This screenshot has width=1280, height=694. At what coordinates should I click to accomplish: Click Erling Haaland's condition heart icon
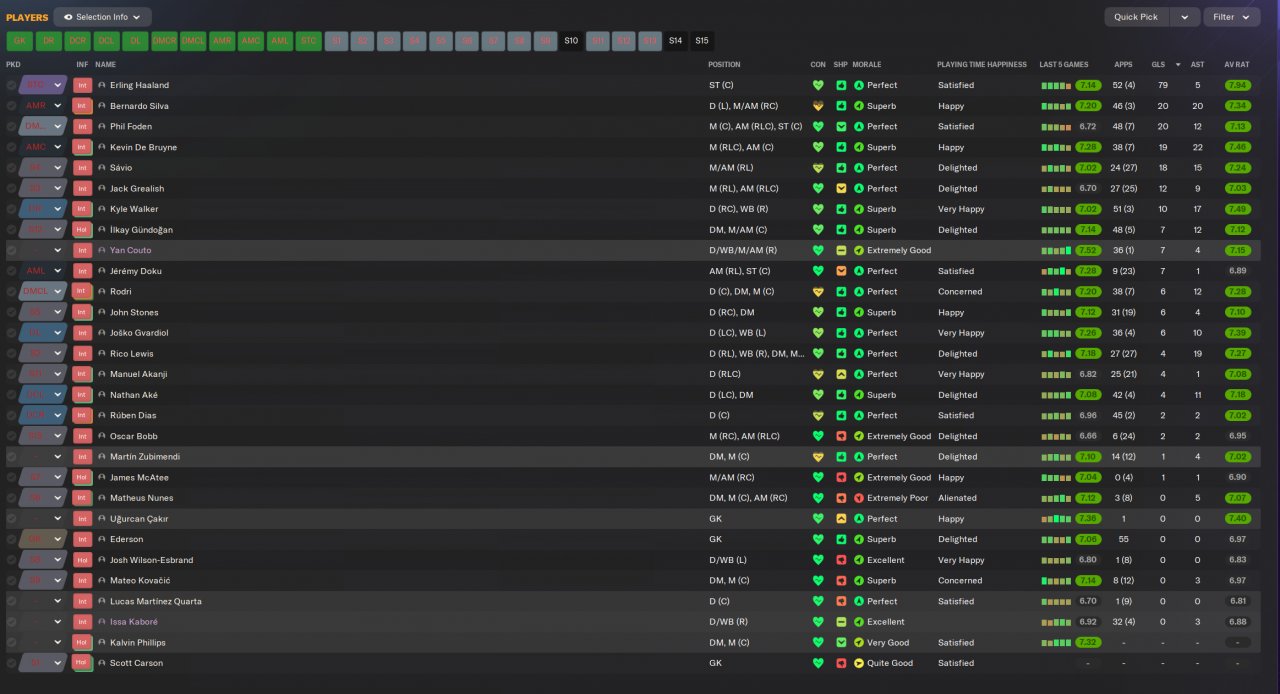(x=818, y=85)
